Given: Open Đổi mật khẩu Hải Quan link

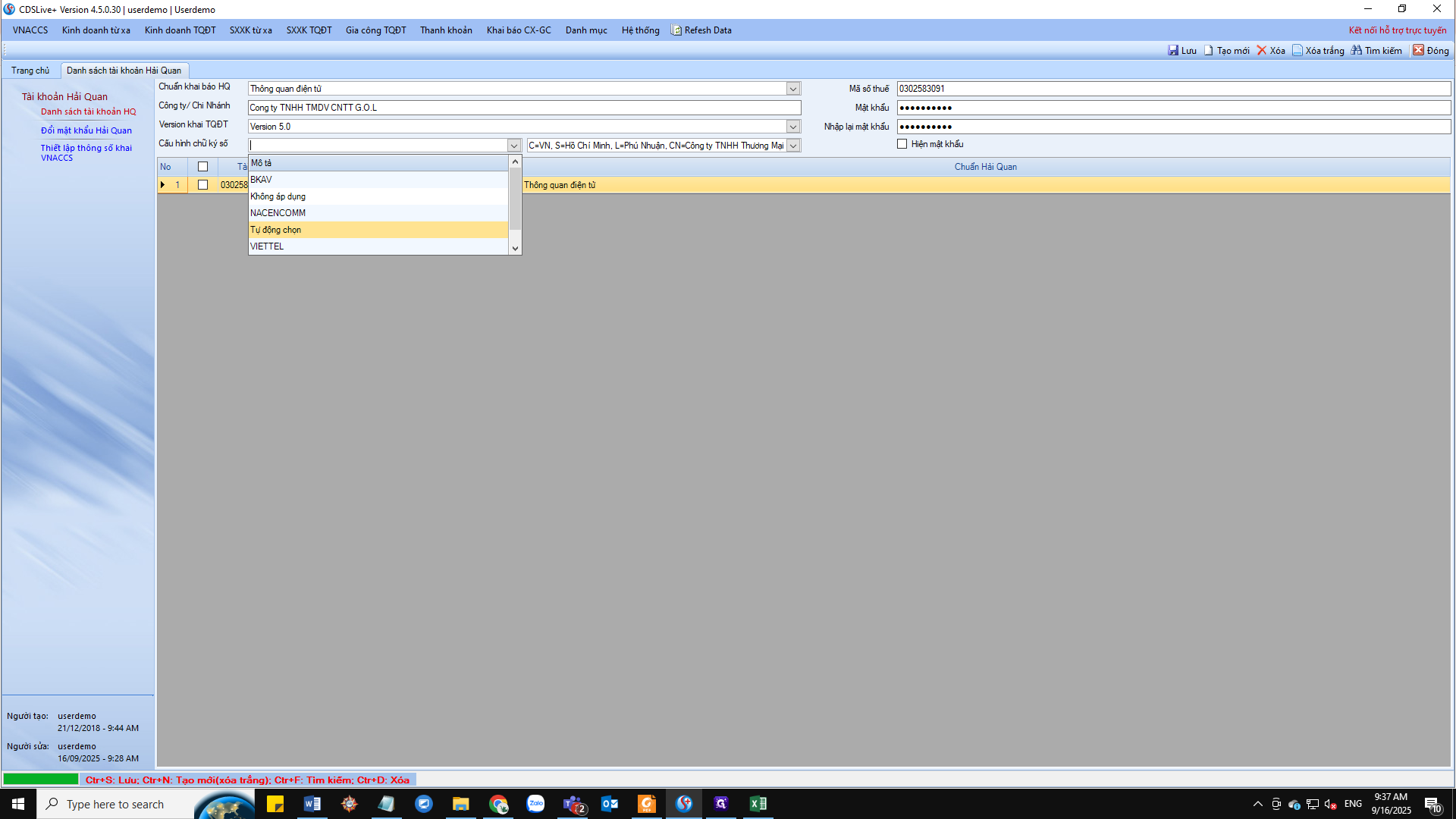Looking at the screenshot, I should click(x=86, y=130).
